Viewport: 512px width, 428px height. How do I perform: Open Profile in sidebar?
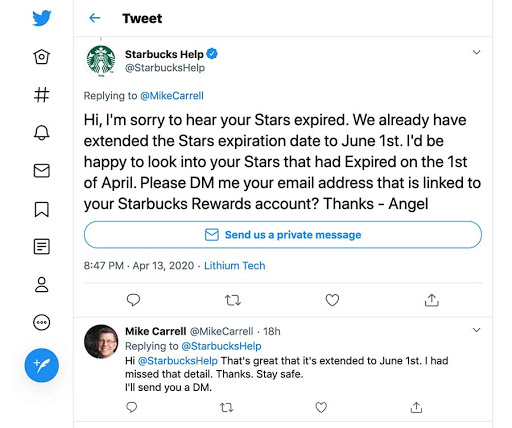click(42, 285)
